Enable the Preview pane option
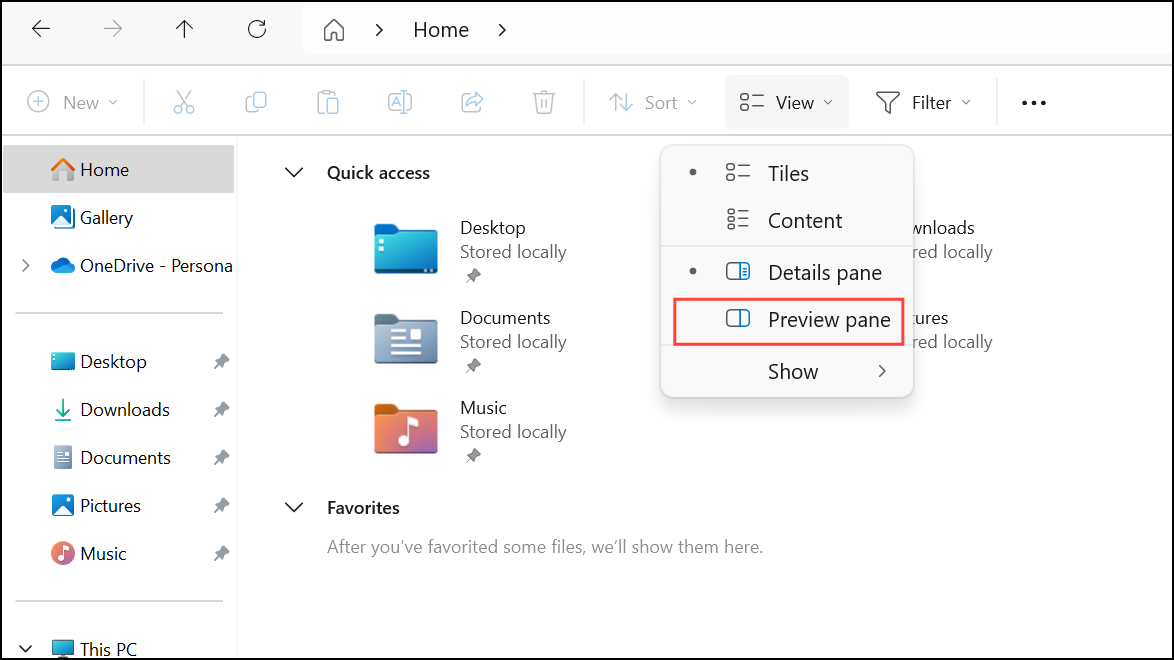The image size is (1174, 660). point(829,319)
